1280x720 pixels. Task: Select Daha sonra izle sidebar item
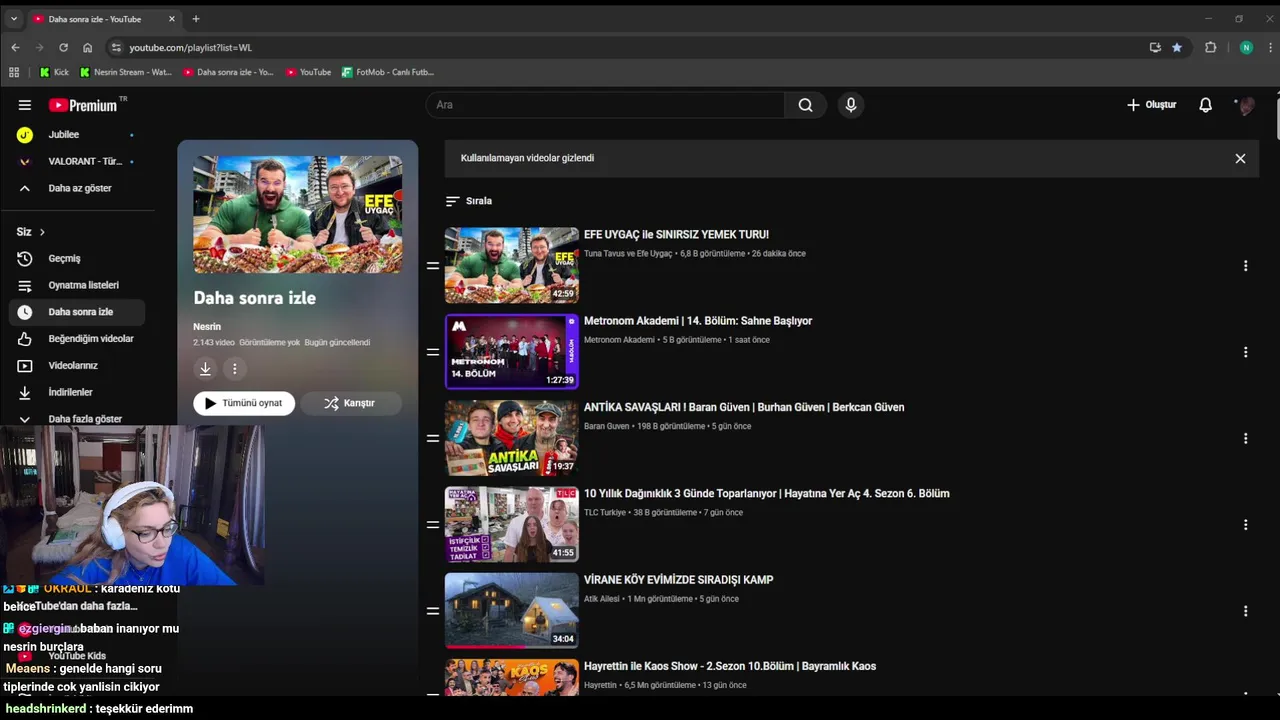(77, 312)
